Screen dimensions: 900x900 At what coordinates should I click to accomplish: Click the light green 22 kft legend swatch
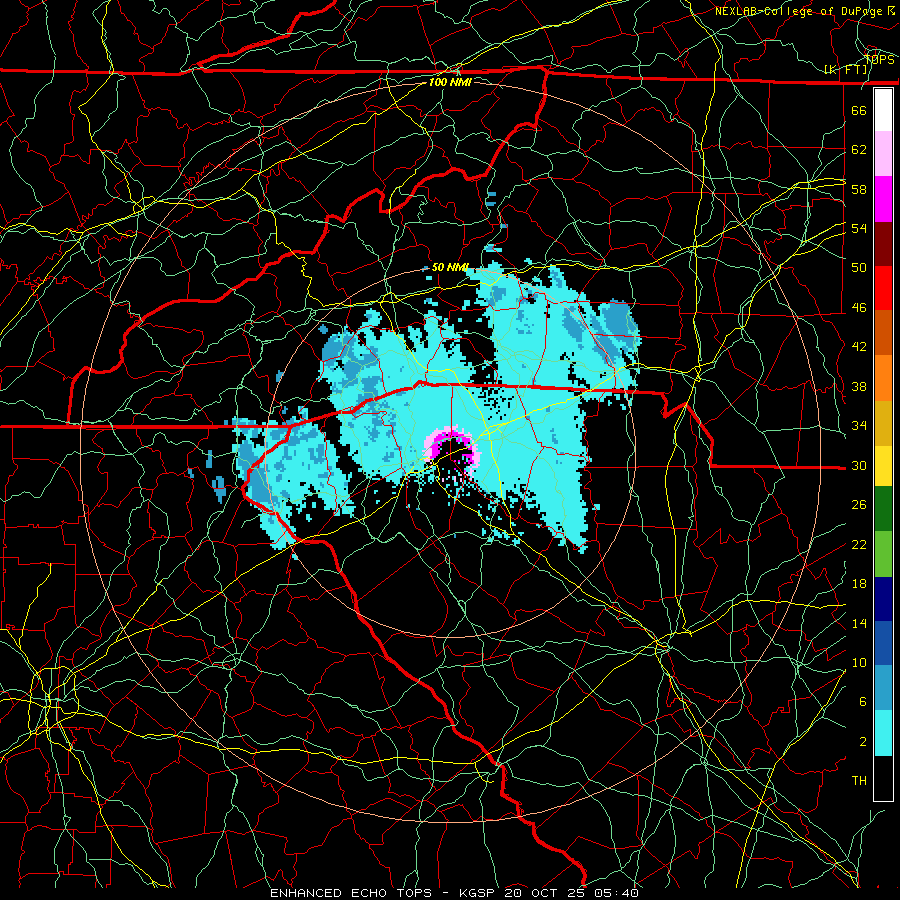pyautogui.click(x=883, y=553)
